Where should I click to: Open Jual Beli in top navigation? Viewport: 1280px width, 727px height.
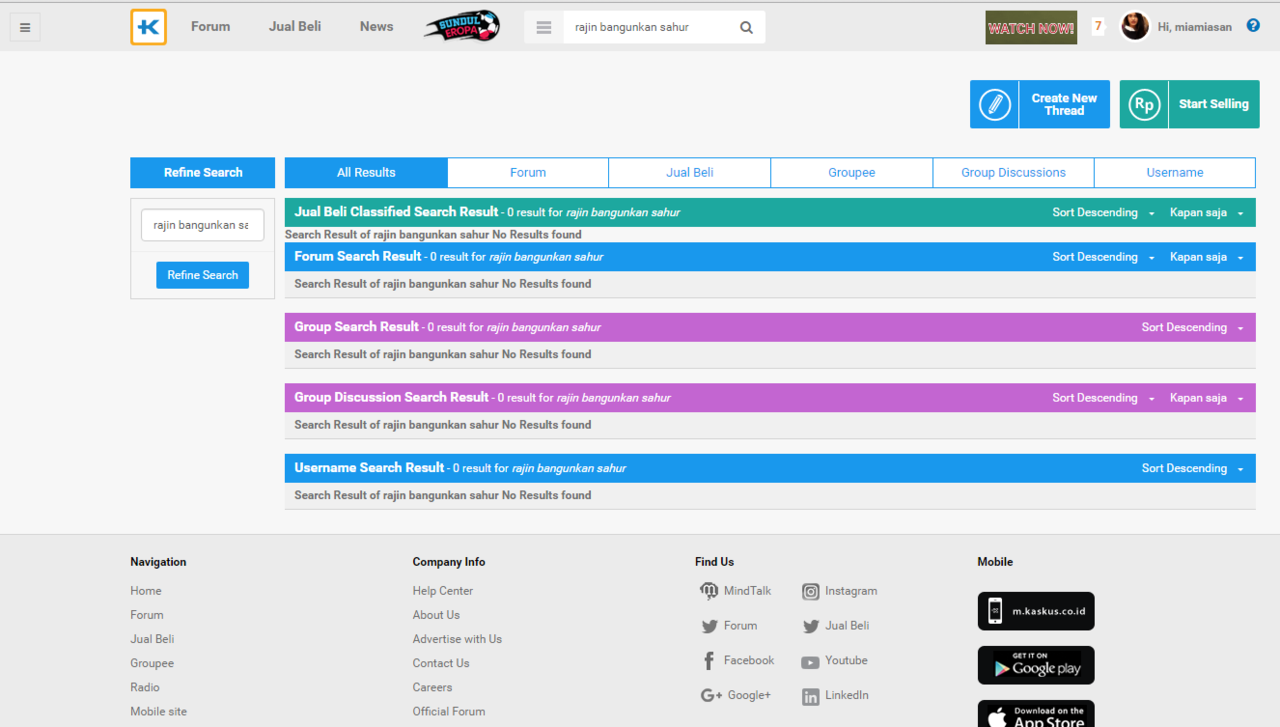pyautogui.click(x=295, y=27)
